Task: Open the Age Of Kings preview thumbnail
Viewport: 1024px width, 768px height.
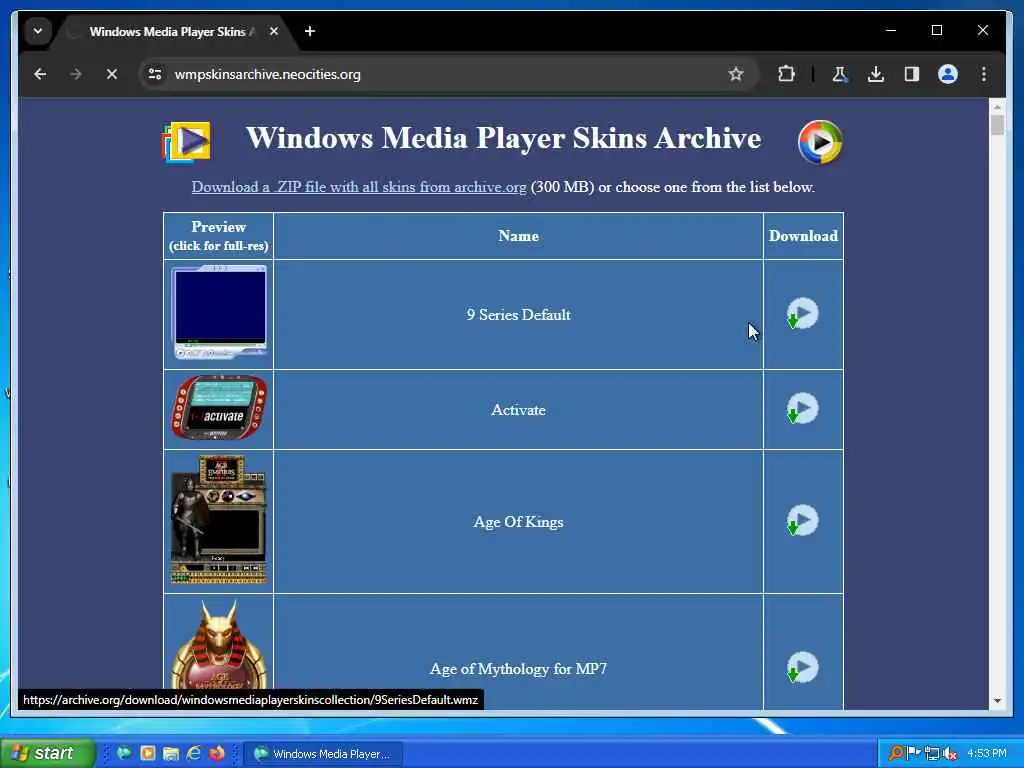Action: (219, 519)
